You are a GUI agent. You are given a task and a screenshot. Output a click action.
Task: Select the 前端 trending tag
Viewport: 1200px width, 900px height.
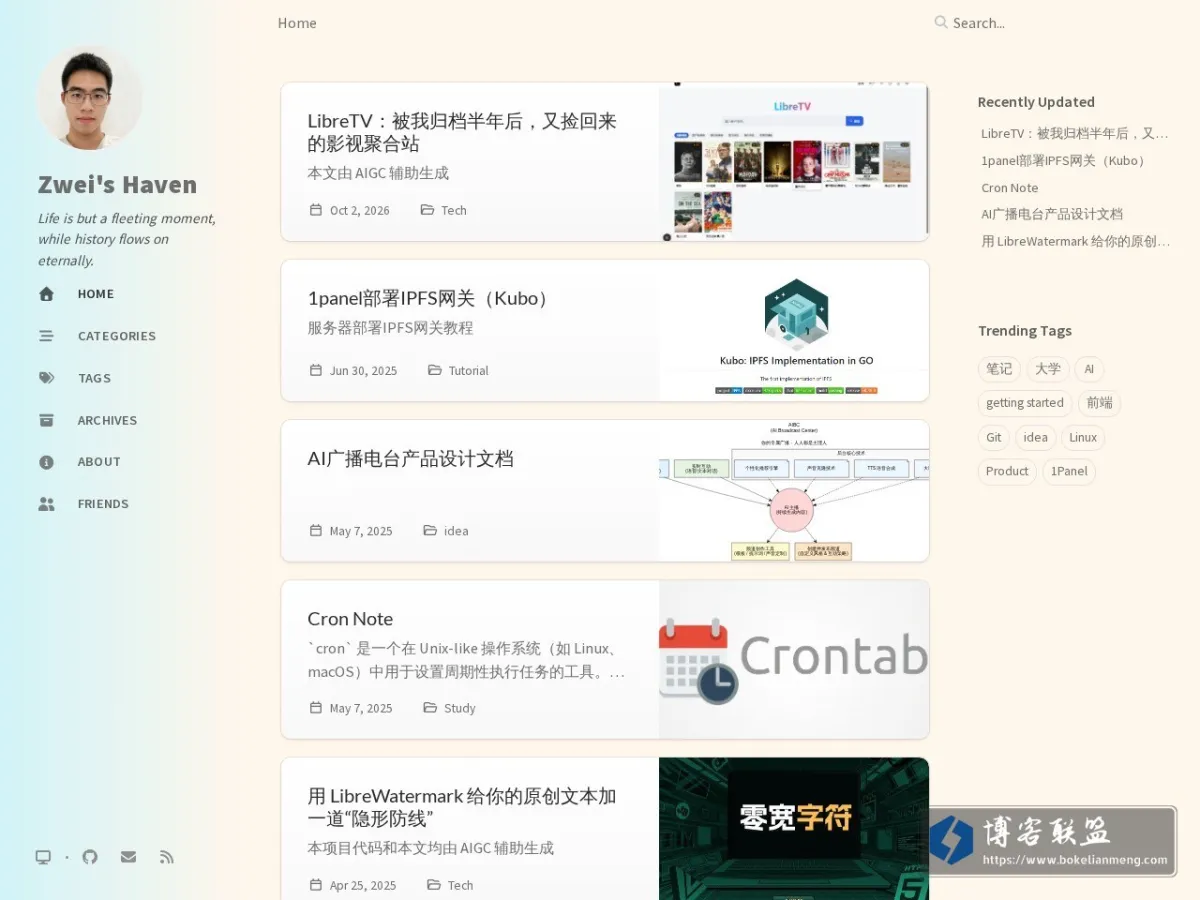point(1099,403)
